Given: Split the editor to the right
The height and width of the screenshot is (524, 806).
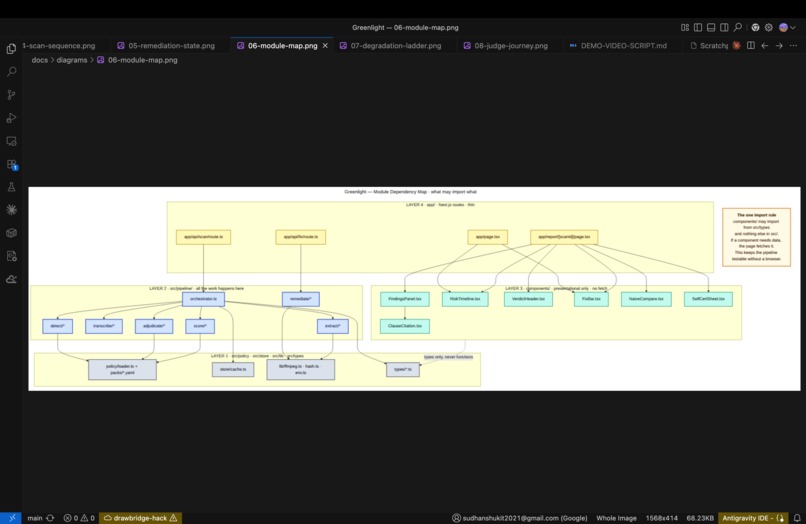Looking at the screenshot, I should click(x=750, y=46).
